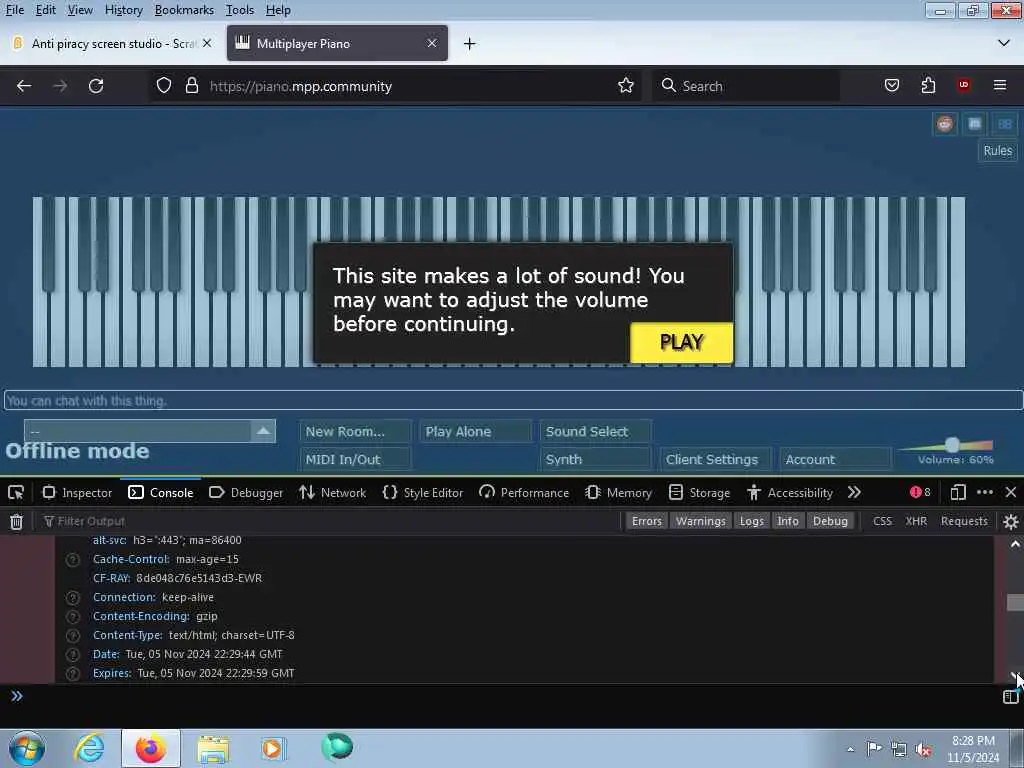Close the Anti piracy screen studio tab
The image size is (1024, 768).
pyautogui.click(x=207, y=43)
